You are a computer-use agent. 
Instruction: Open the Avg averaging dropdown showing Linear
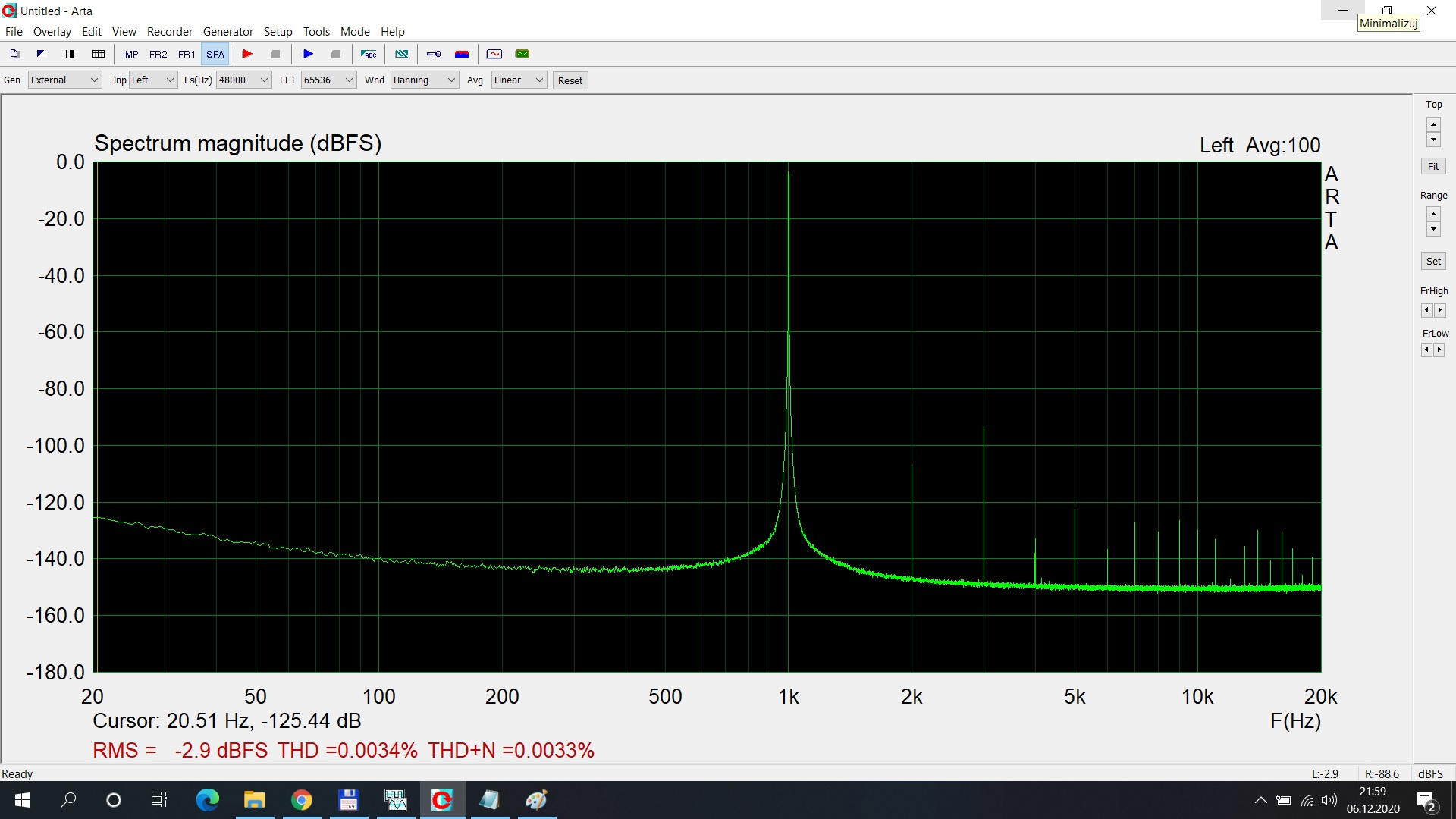click(519, 80)
